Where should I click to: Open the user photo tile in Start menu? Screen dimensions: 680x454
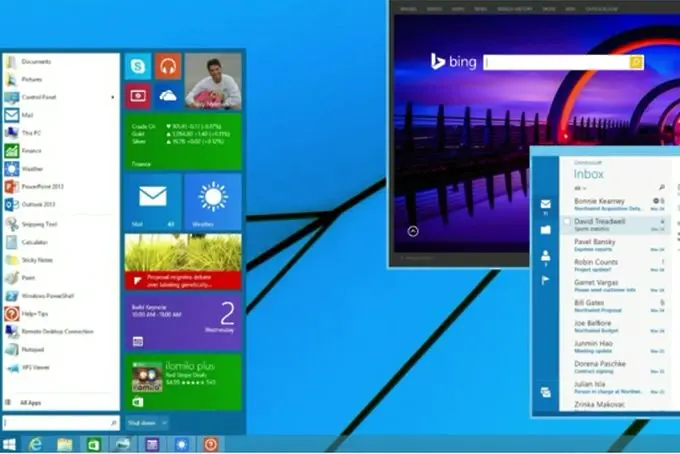[213, 81]
